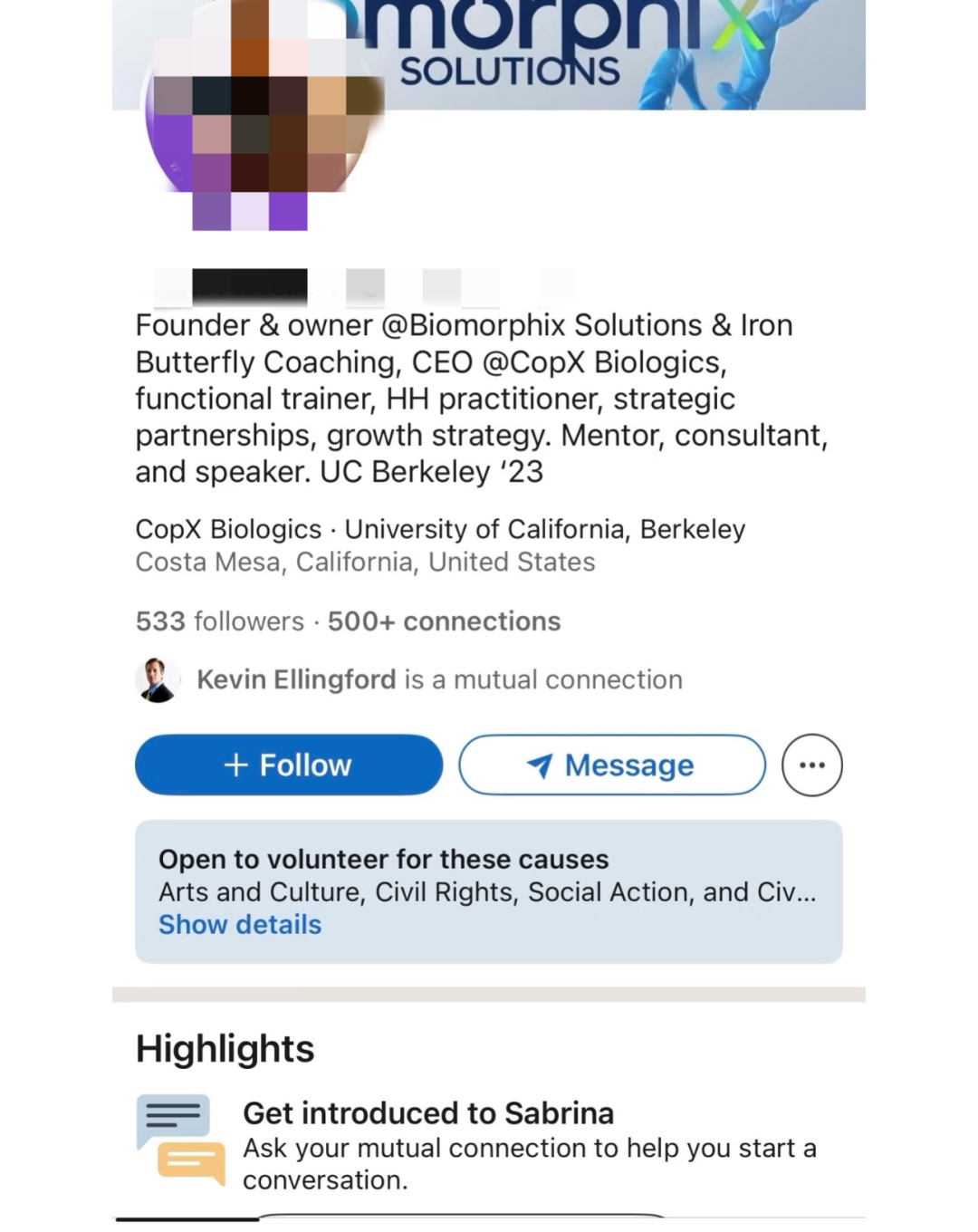The height and width of the screenshot is (1232, 978).
Task: Open the pixelated profile picture
Action: (263, 113)
